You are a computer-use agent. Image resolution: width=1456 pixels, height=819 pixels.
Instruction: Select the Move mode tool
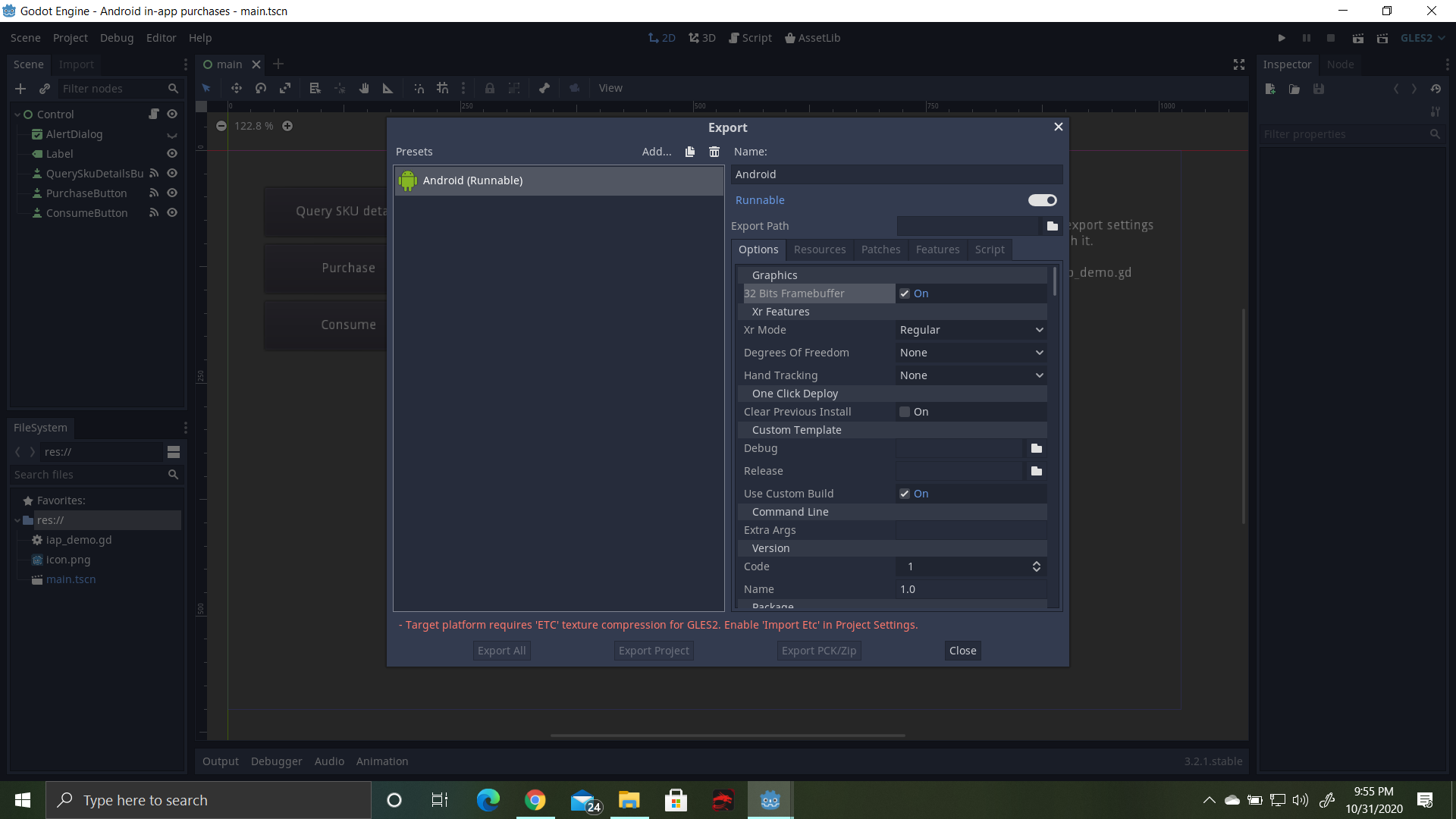237,88
